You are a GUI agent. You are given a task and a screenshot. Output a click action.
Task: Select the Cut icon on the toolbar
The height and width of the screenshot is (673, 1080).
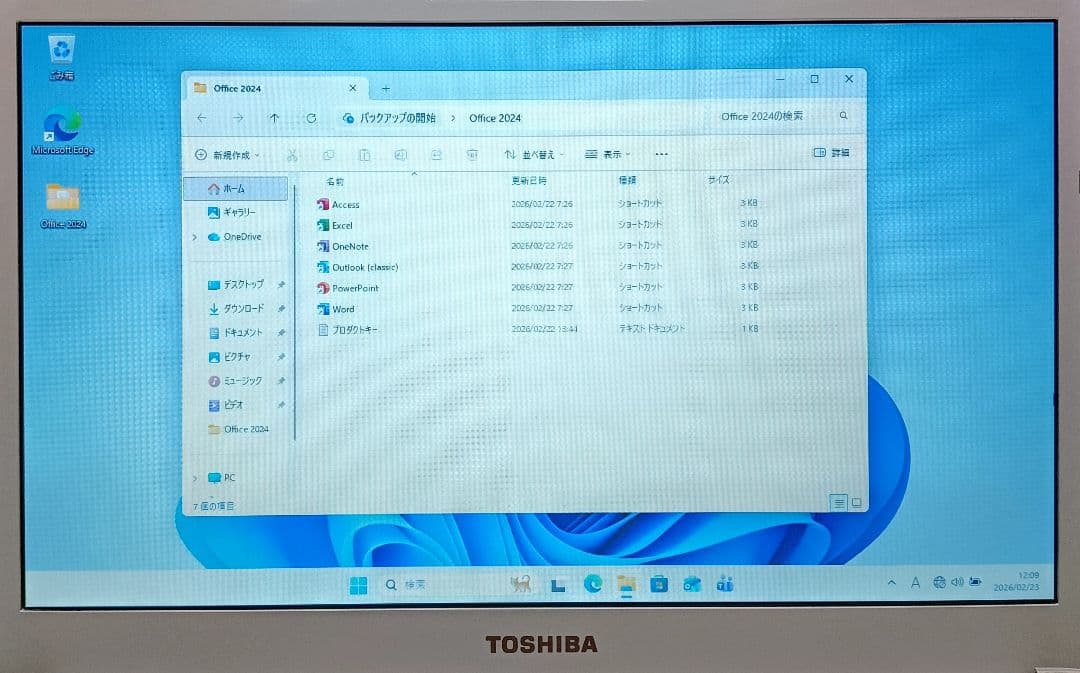(294, 155)
